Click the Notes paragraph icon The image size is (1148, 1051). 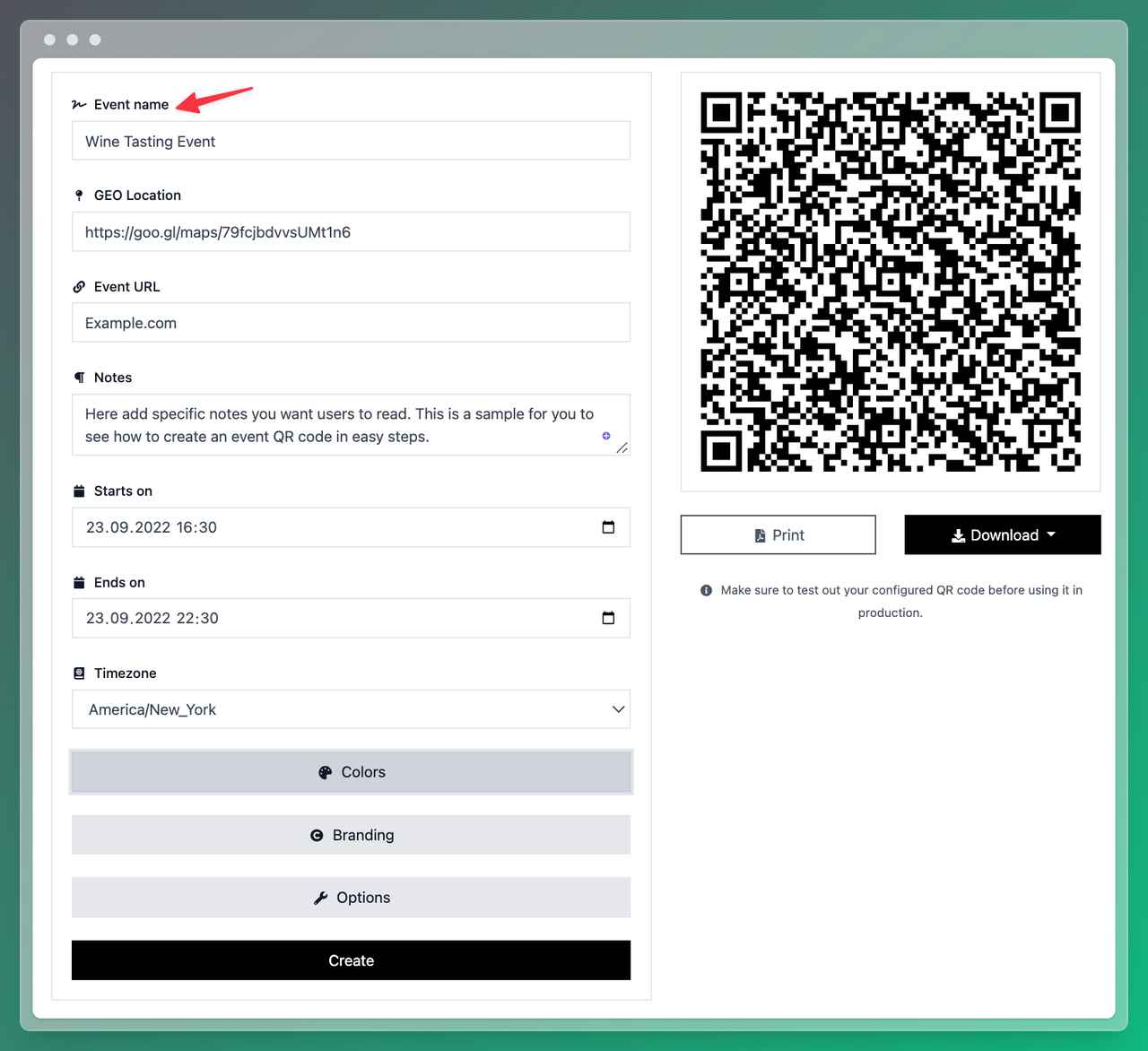point(79,378)
